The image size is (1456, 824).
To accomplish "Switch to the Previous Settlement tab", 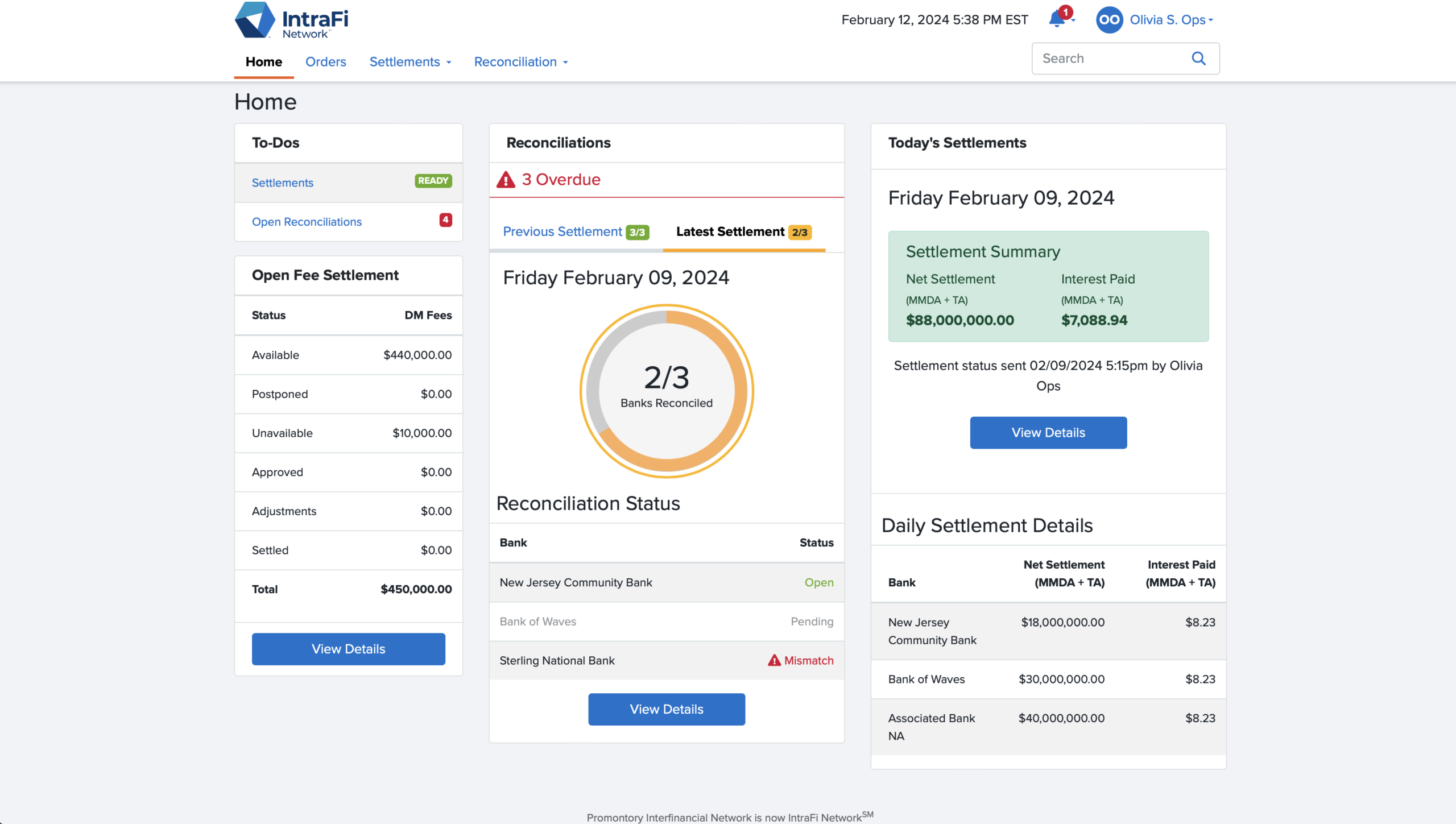I will pos(576,232).
